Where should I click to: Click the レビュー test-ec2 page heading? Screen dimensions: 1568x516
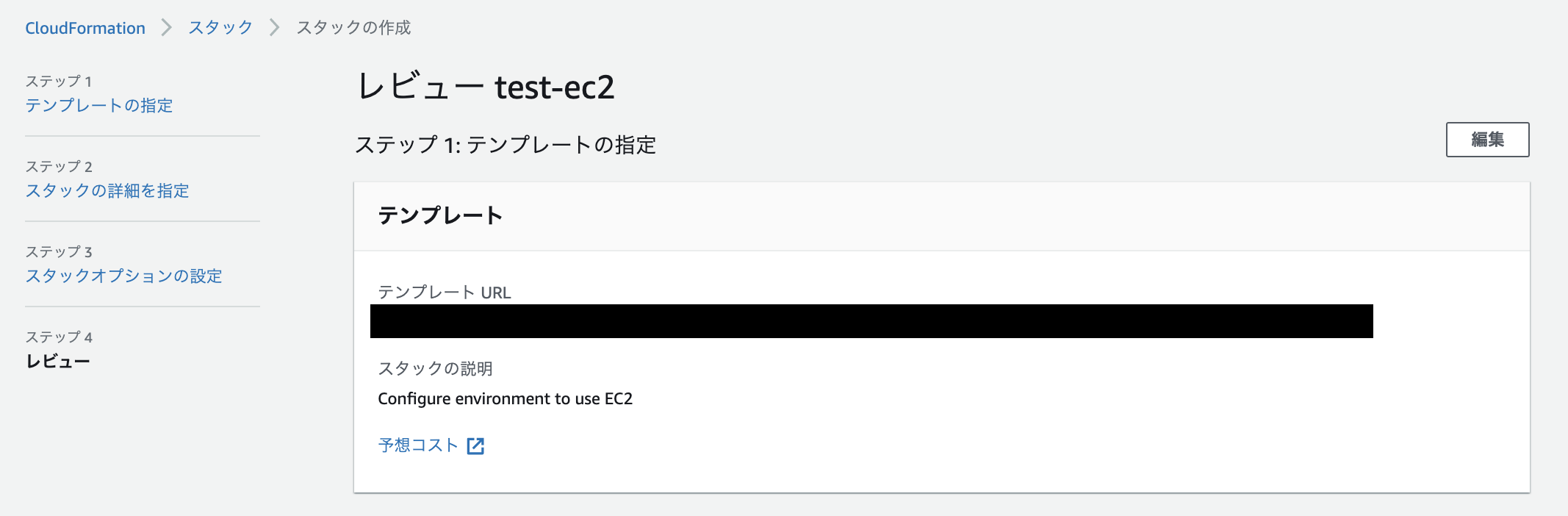click(485, 87)
